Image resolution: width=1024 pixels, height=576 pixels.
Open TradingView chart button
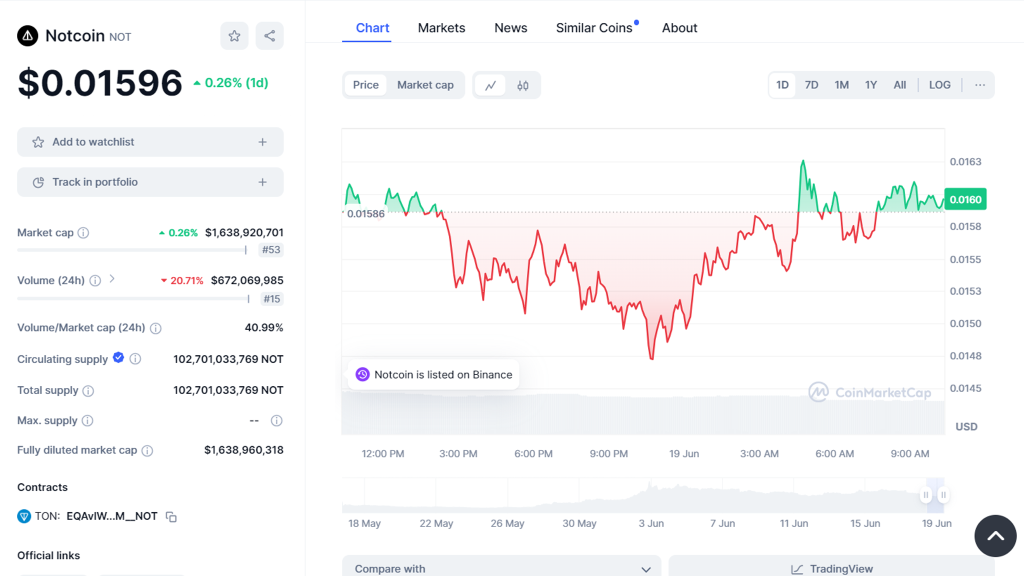(831, 568)
